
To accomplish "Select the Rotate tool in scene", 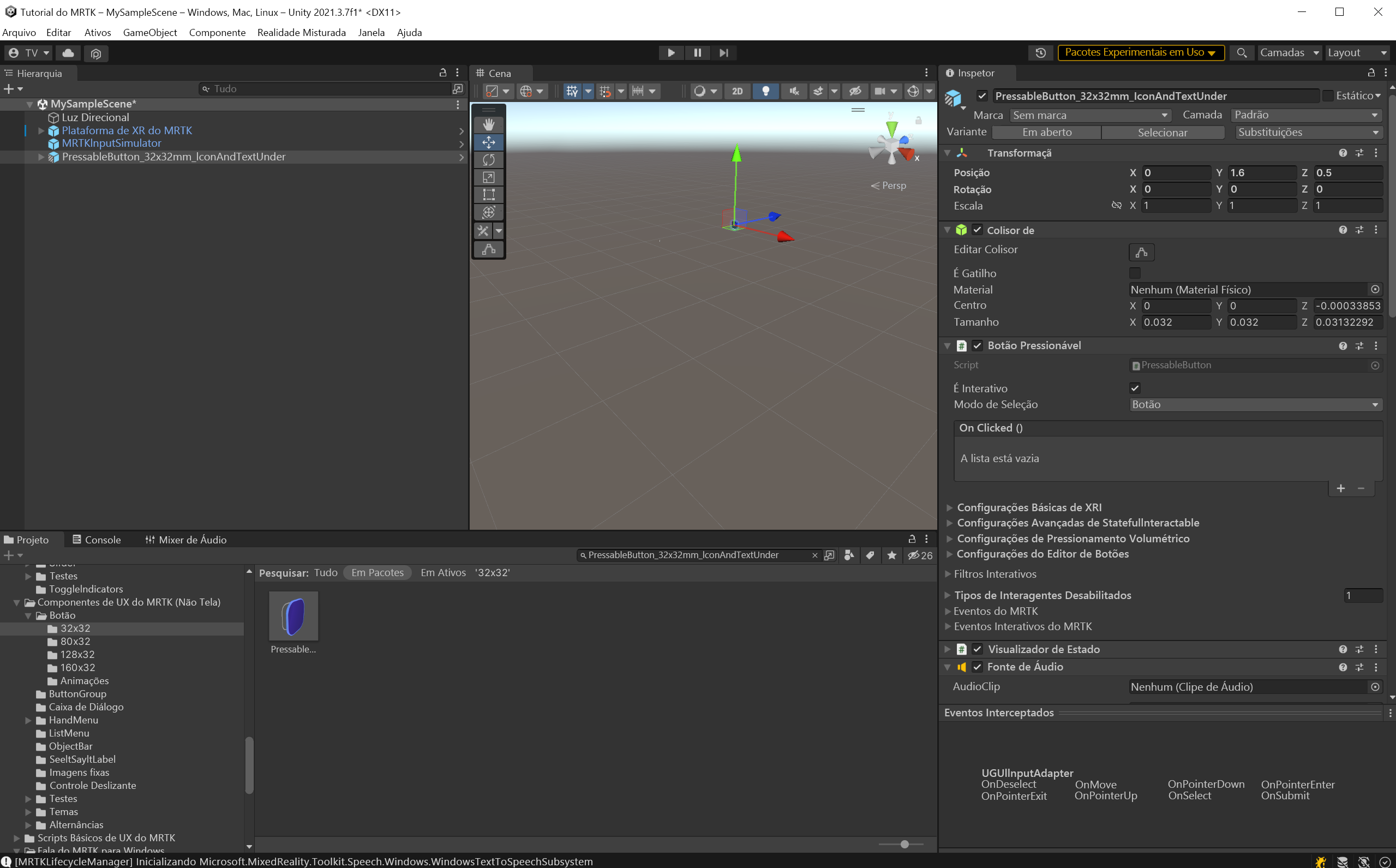I will coord(488,160).
